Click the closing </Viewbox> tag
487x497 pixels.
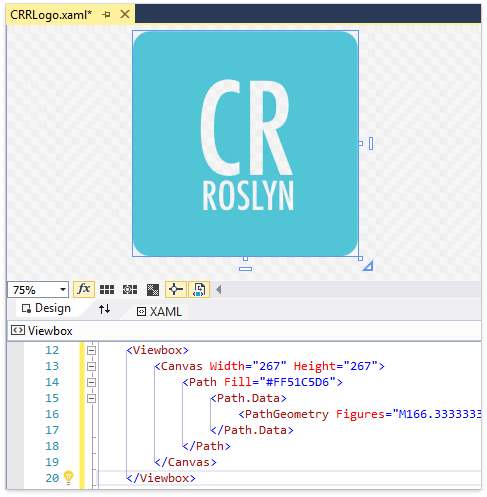click(161, 478)
